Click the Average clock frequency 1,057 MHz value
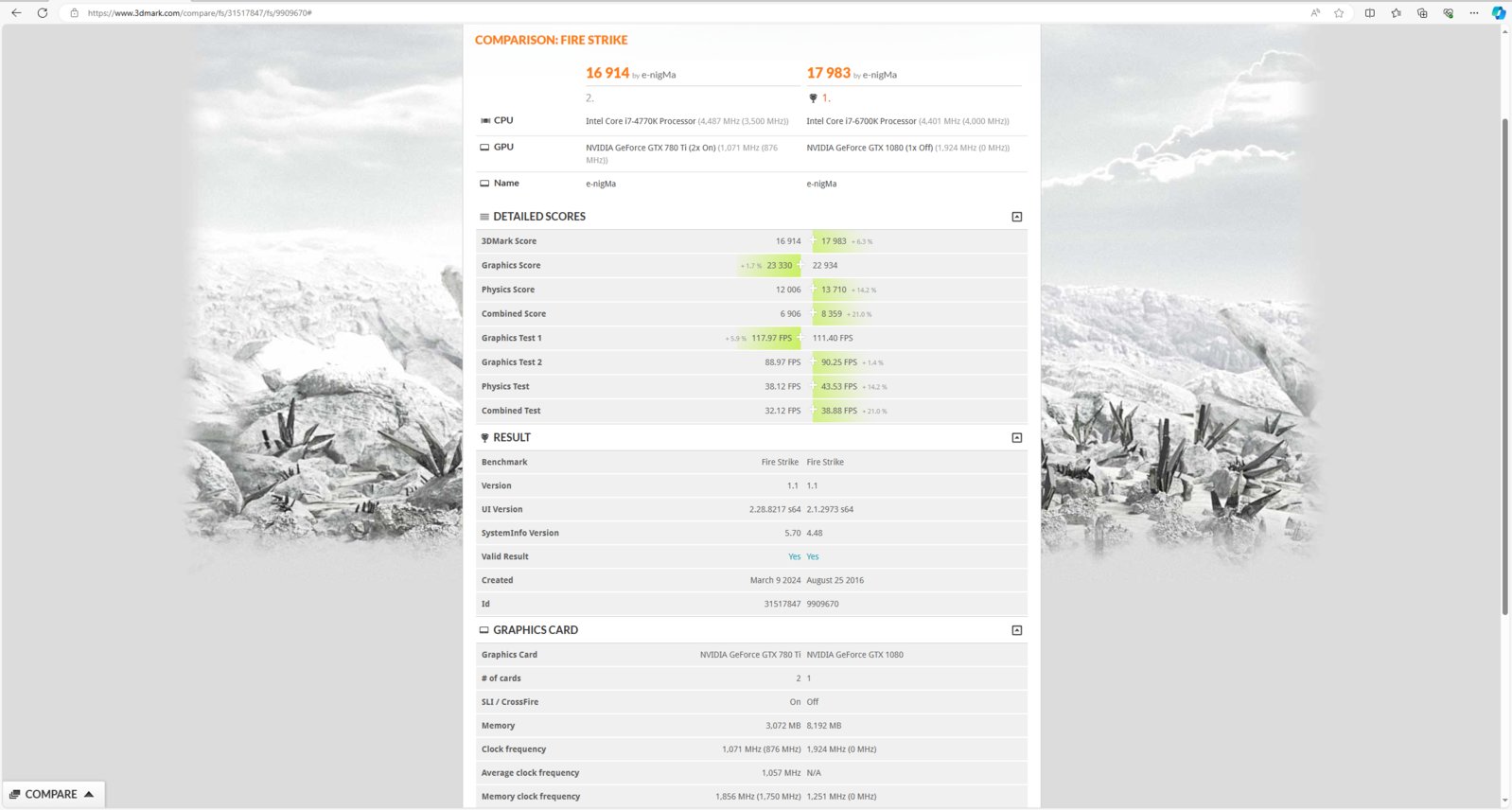 coord(782,773)
